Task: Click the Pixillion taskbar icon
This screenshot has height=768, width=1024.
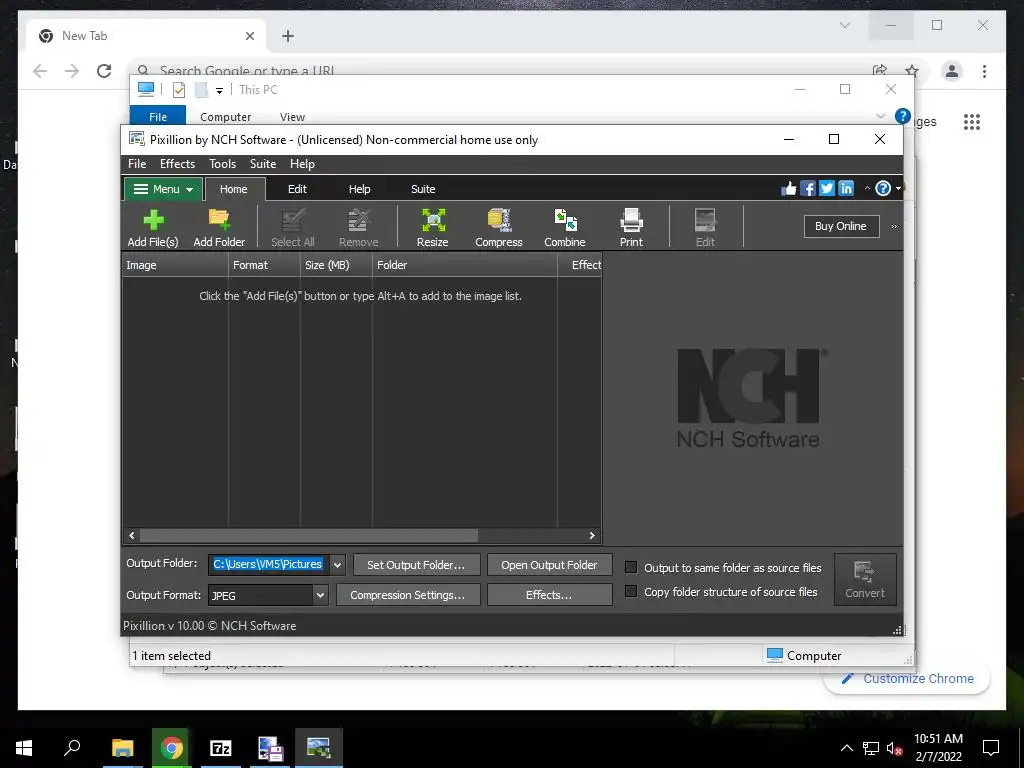Action: tap(319, 748)
